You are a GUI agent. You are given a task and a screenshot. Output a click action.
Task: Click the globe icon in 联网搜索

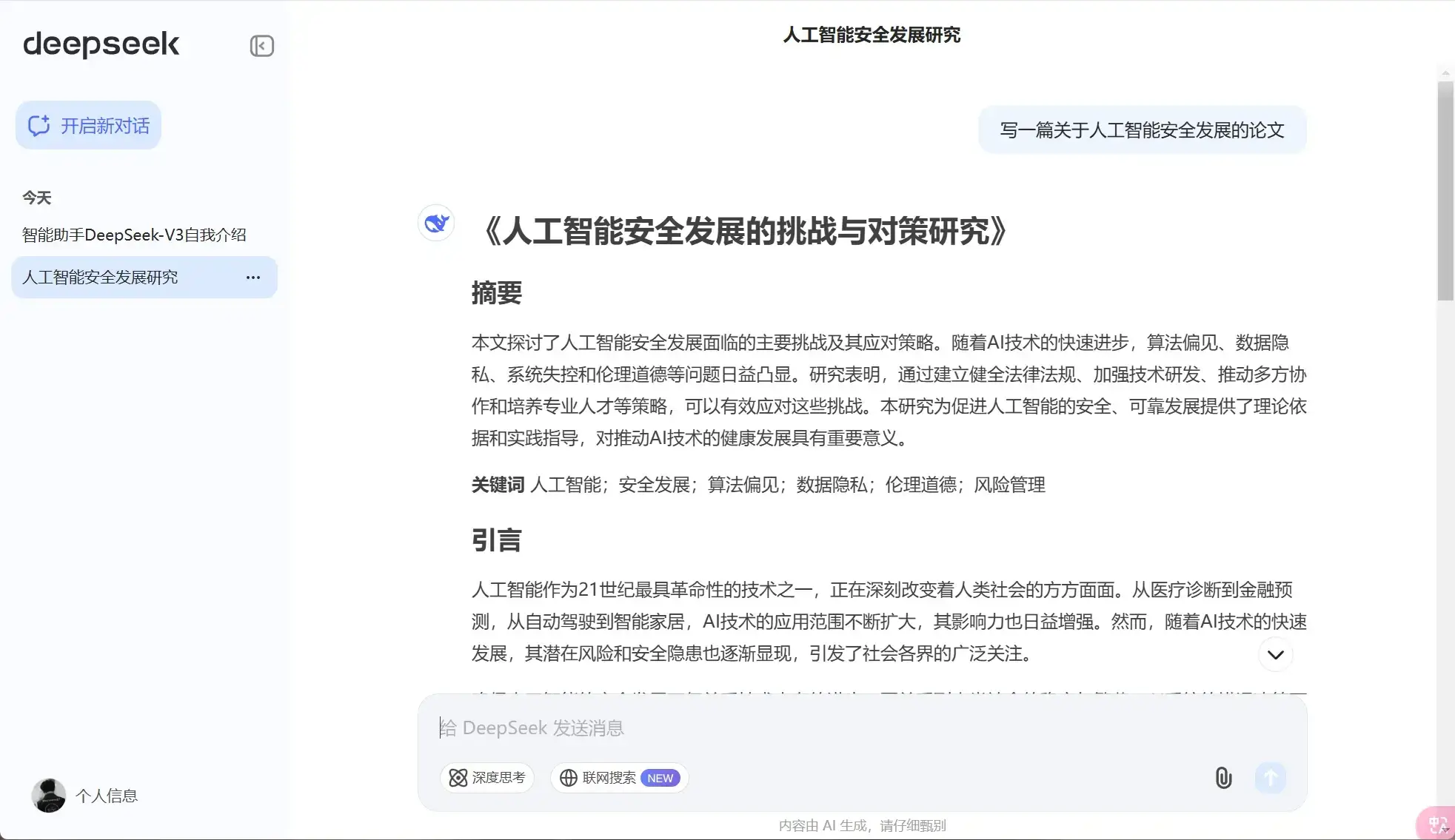coord(569,778)
